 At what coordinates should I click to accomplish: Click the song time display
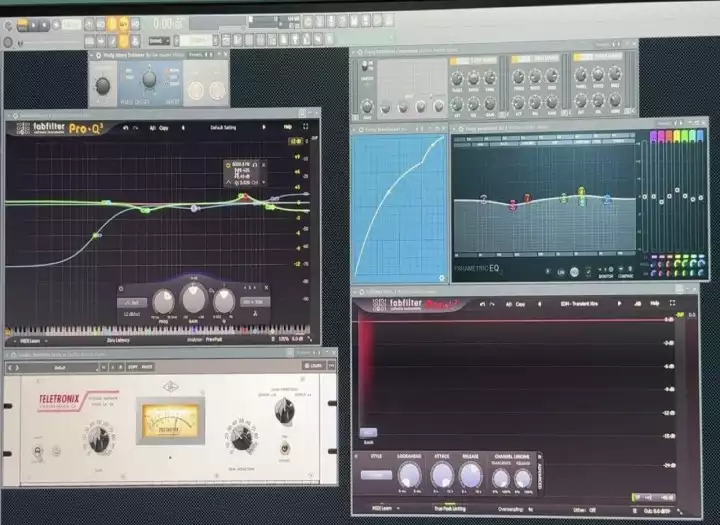(167, 23)
